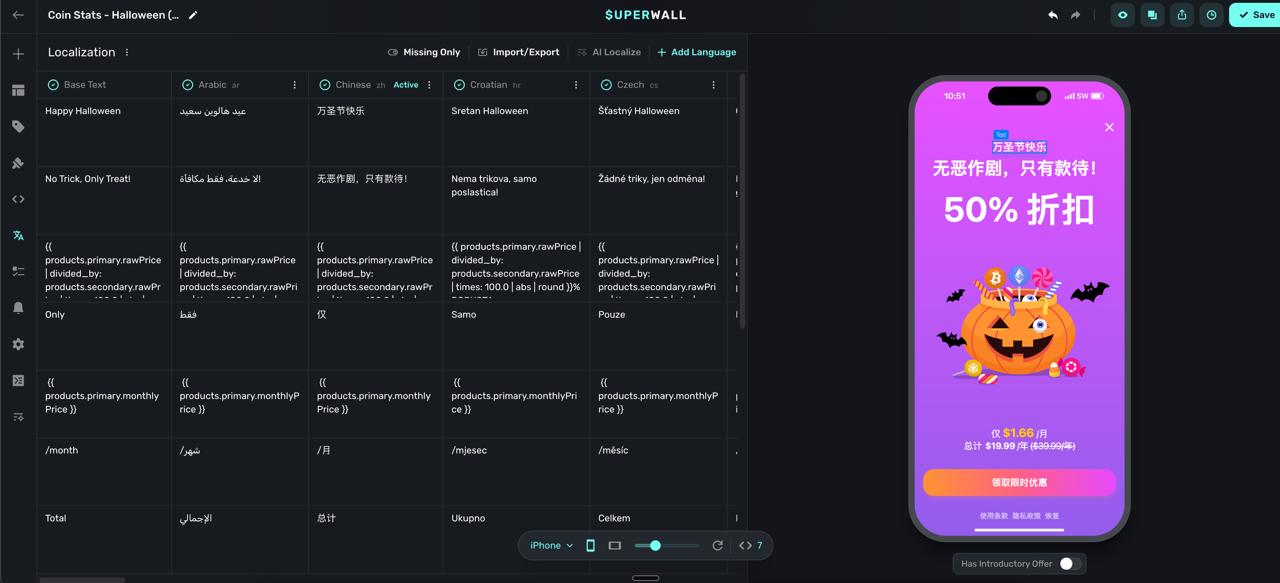The width and height of the screenshot is (1280, 583).
Task: Open Czech column options menu
Action: 713,85
